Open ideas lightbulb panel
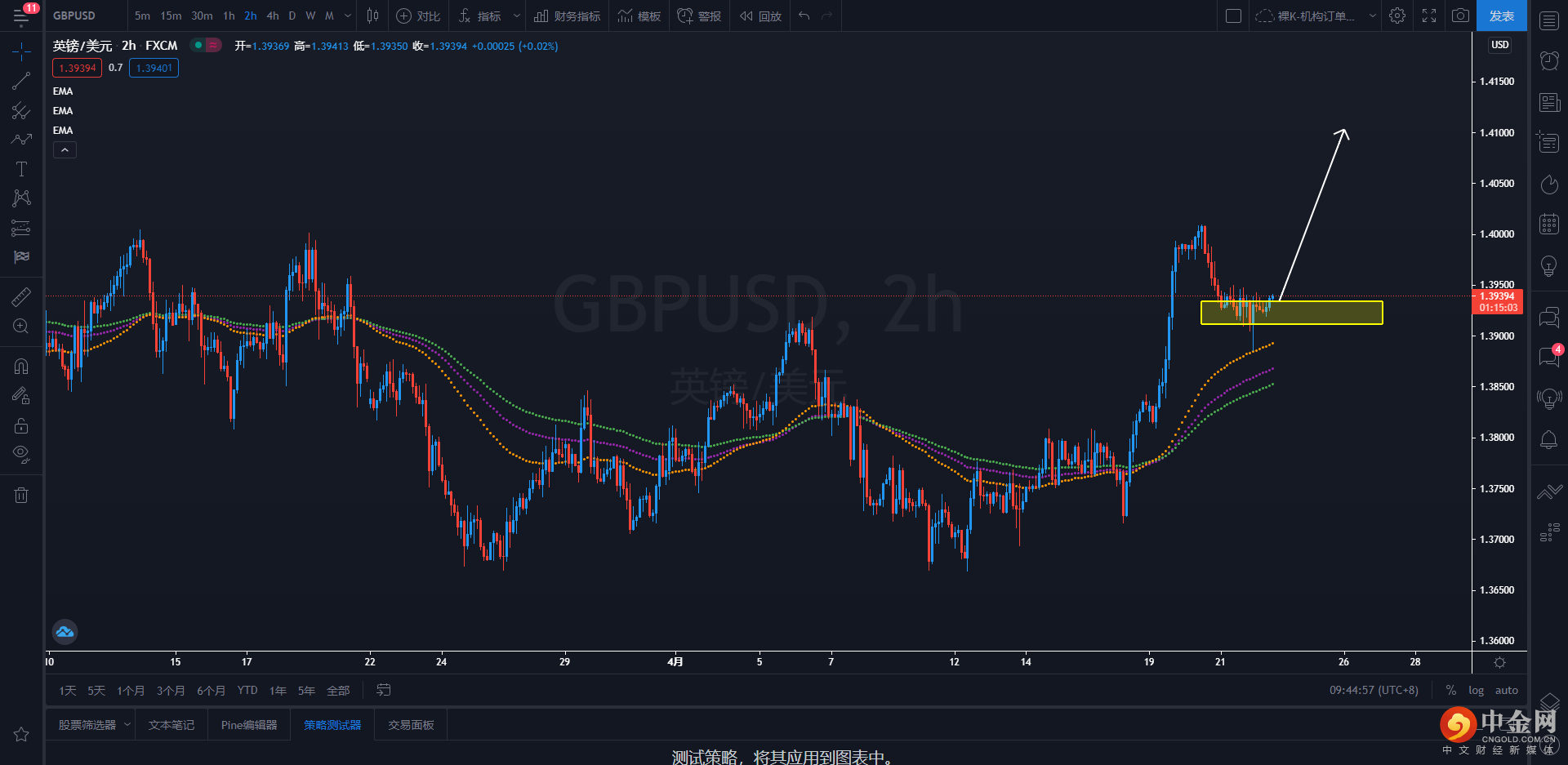1568x765 pixels. (x=1549, y=266)
